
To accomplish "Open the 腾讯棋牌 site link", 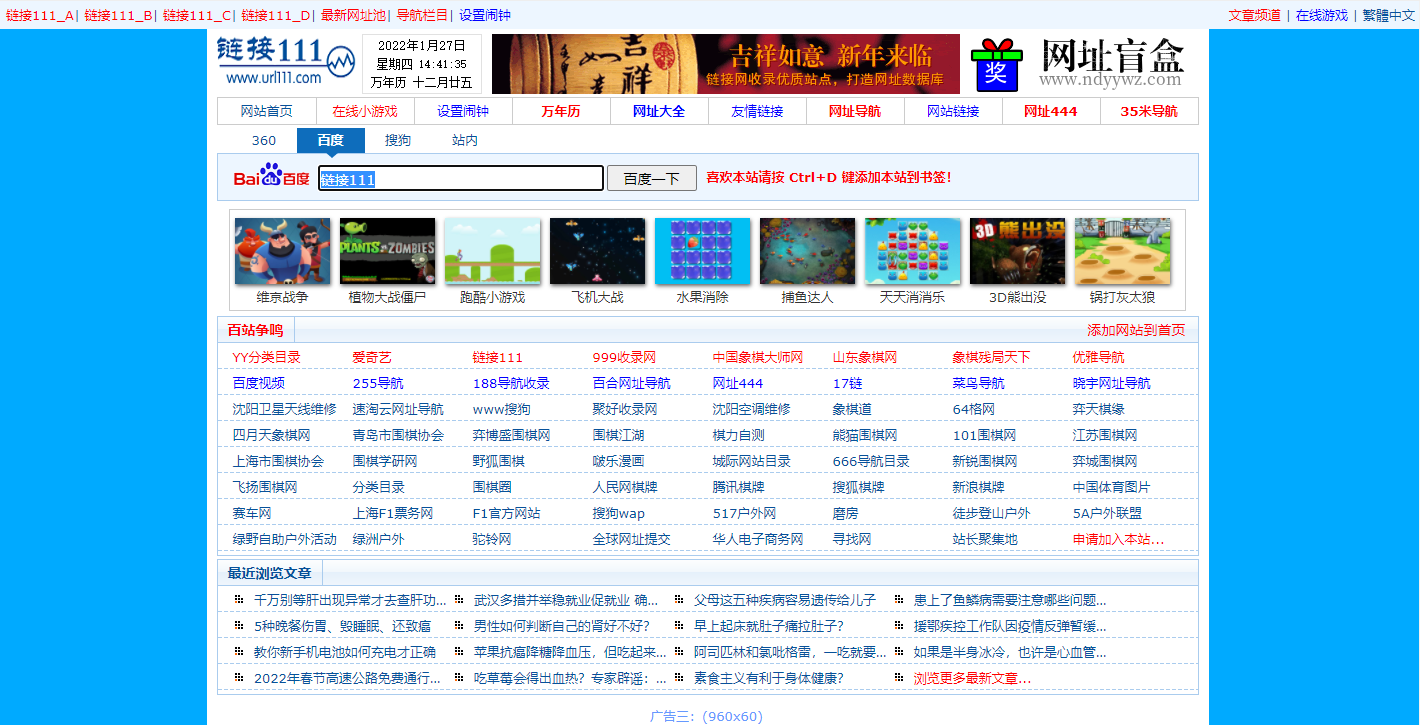I will click(739, 487).
